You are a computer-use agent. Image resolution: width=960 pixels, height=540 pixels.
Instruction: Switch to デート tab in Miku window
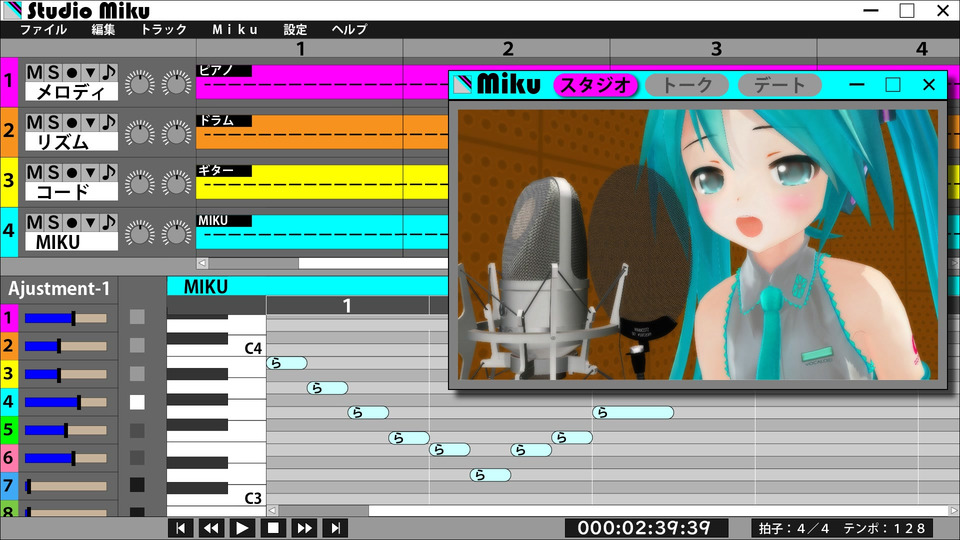(779, 85)
